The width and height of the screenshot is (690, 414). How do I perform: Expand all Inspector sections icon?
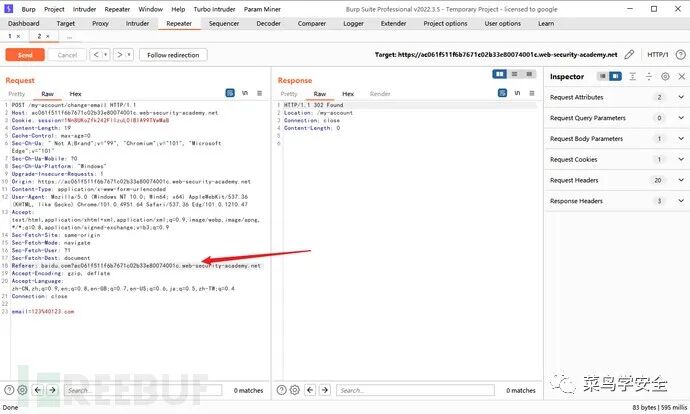[x=632, y=77]
